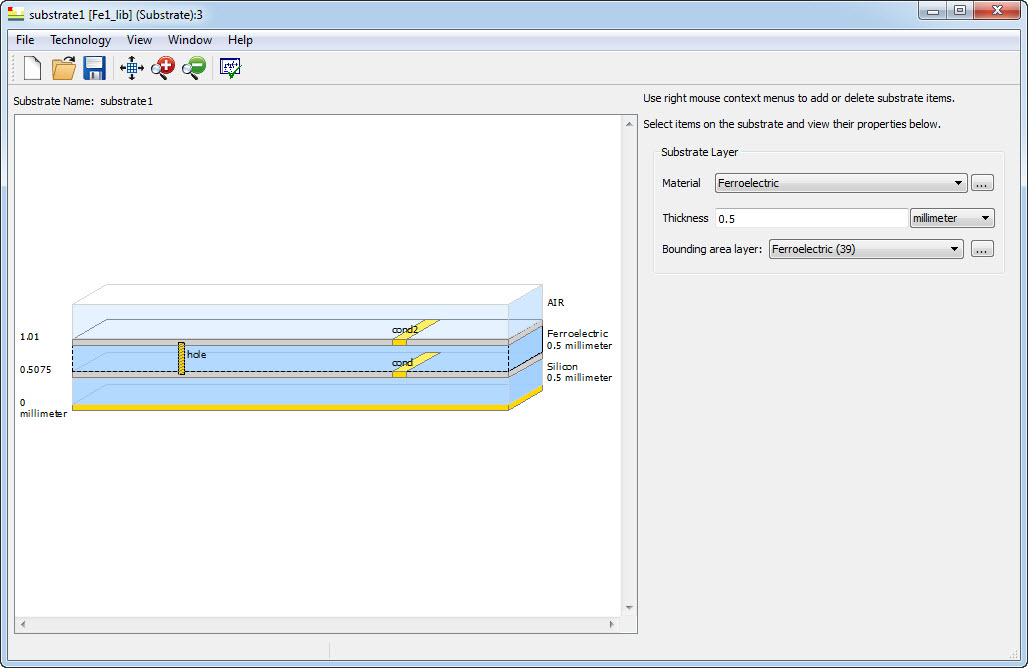Open the File menu
This screenshot has height=668, width=1028.
point(25,40)
